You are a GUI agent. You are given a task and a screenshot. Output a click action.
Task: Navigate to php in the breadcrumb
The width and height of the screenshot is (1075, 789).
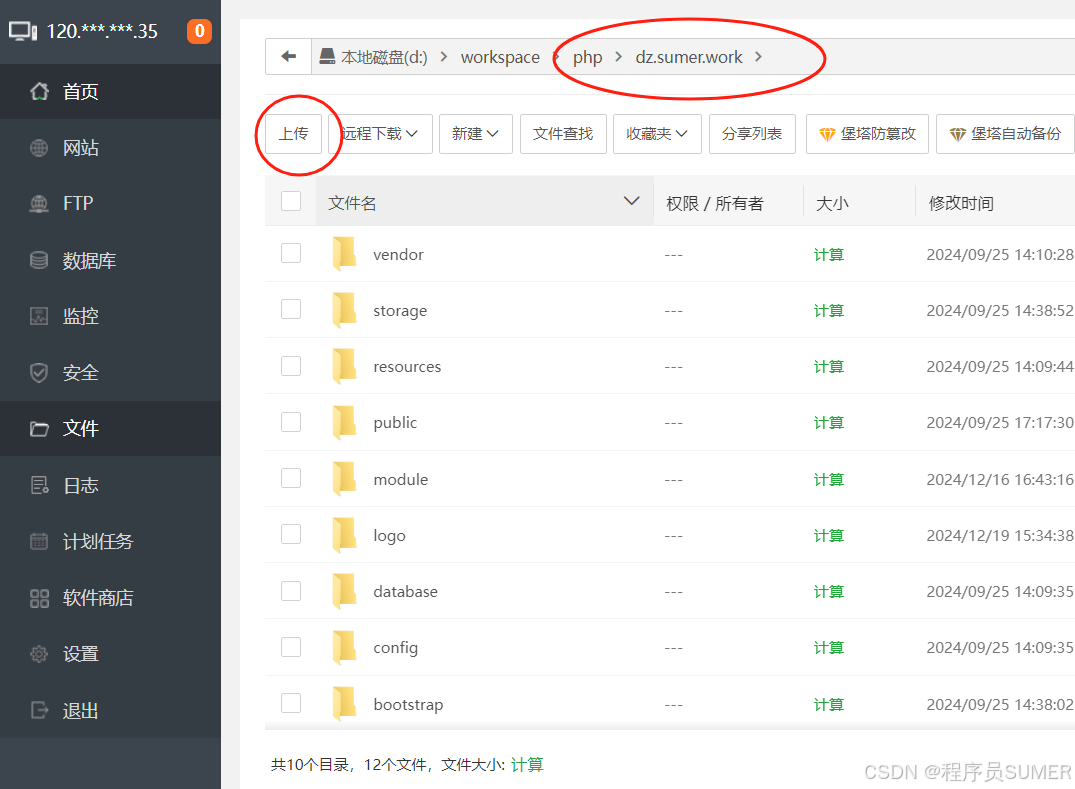point(588,57)
